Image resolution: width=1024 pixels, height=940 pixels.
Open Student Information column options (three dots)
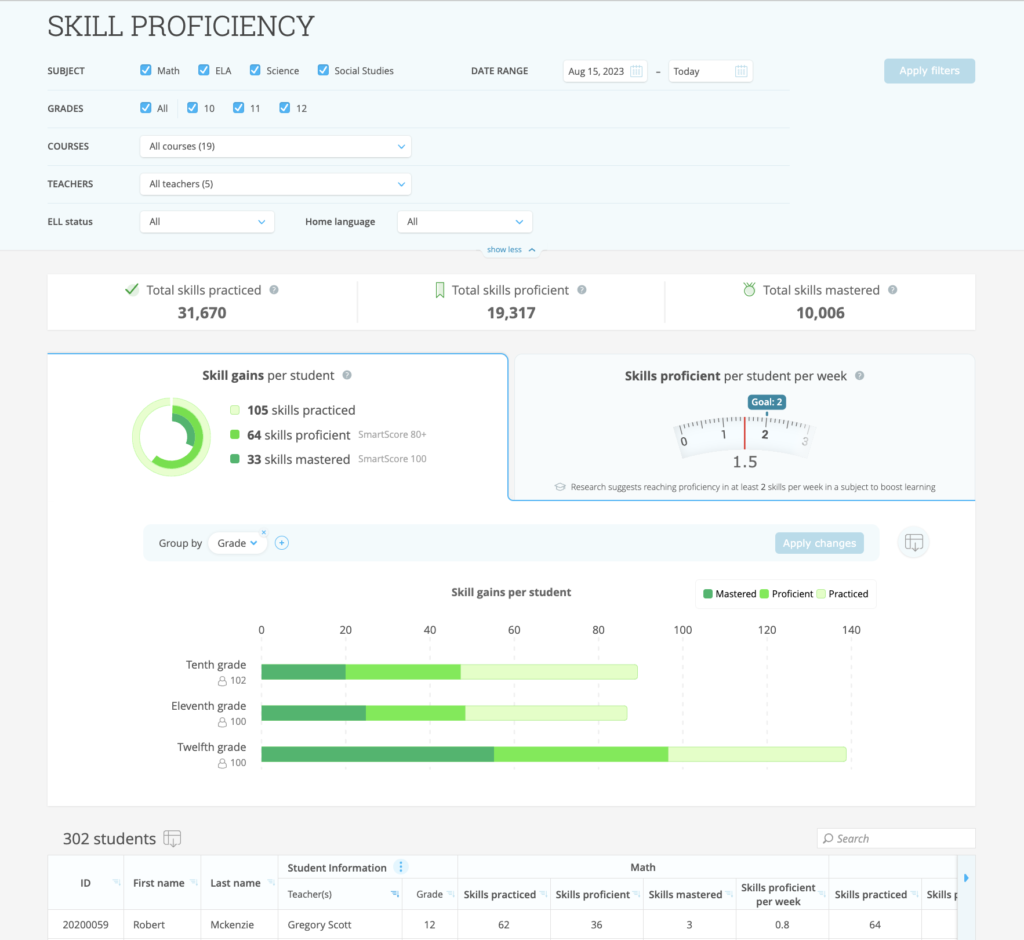coord(400,867)
